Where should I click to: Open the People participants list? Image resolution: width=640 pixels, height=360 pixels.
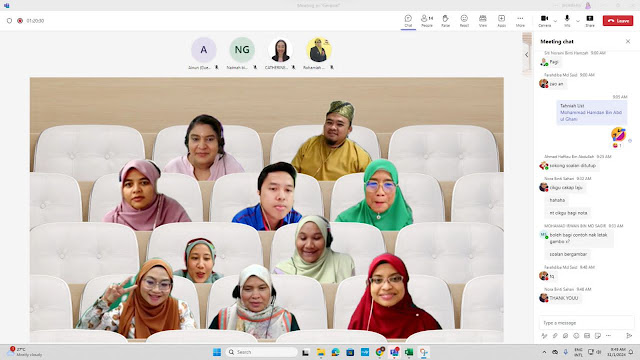427,21
